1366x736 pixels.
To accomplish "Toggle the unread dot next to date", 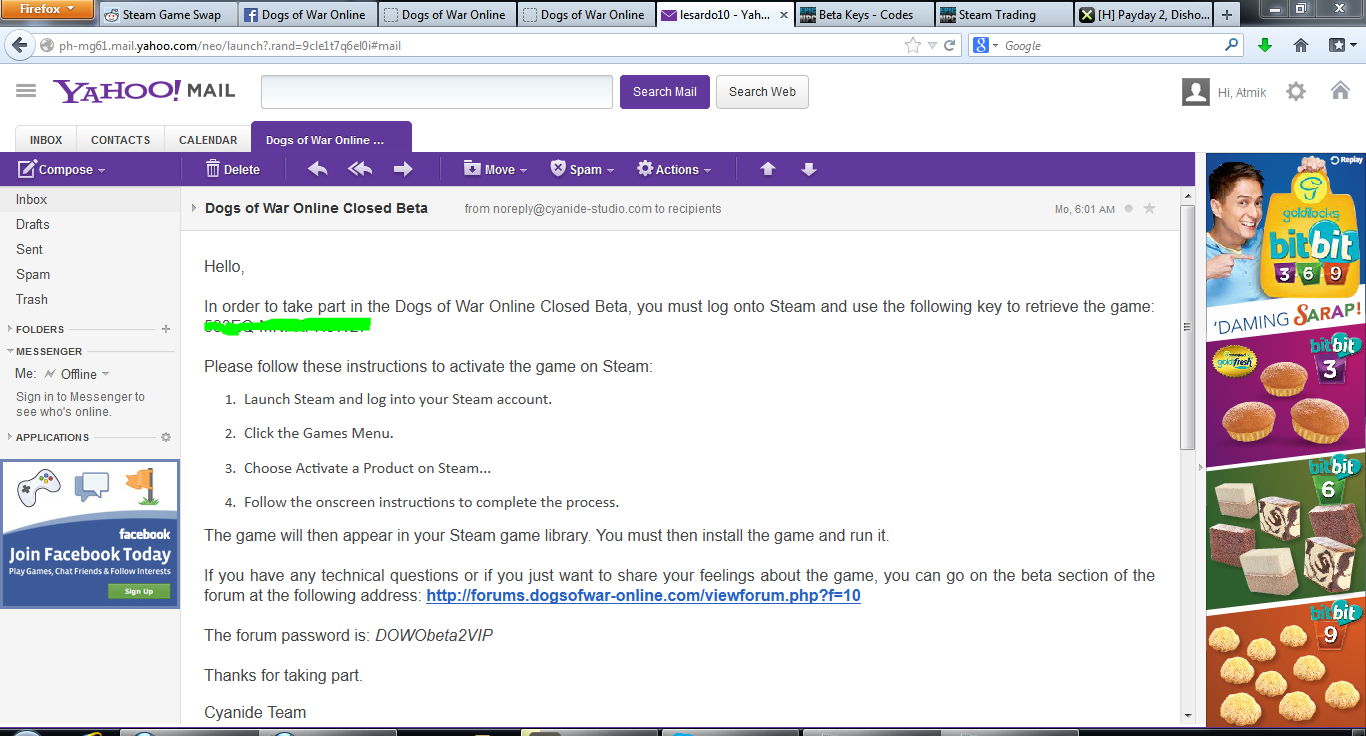I will [x=1129, y=209].
